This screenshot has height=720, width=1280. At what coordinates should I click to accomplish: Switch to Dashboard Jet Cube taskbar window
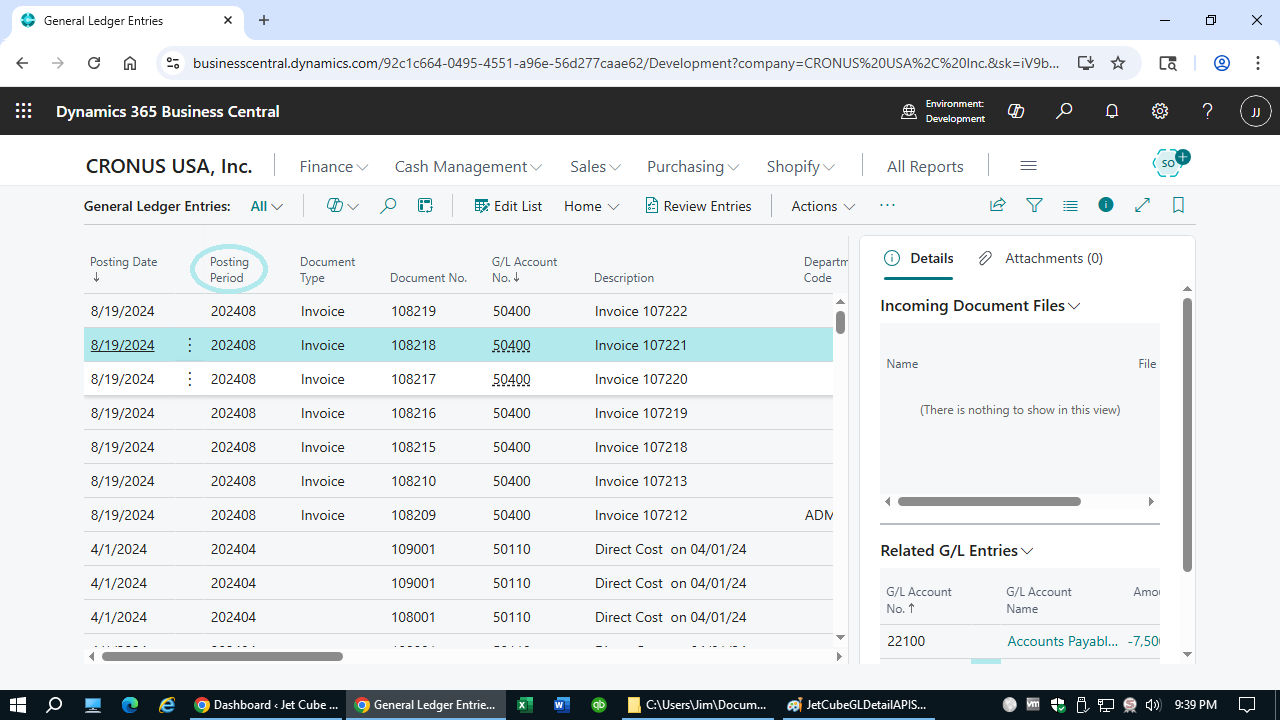(266, 705)
